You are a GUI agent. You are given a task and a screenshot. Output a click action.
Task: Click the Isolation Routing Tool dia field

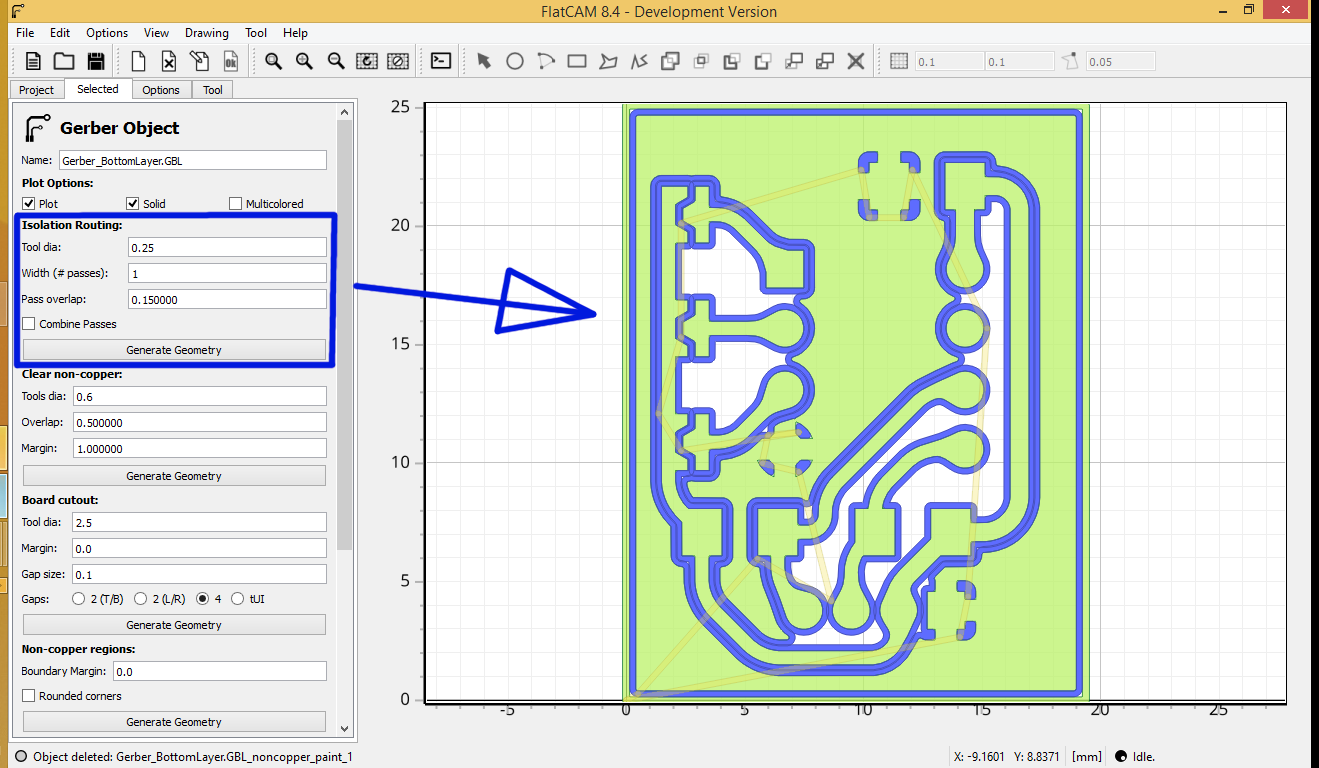228,247
